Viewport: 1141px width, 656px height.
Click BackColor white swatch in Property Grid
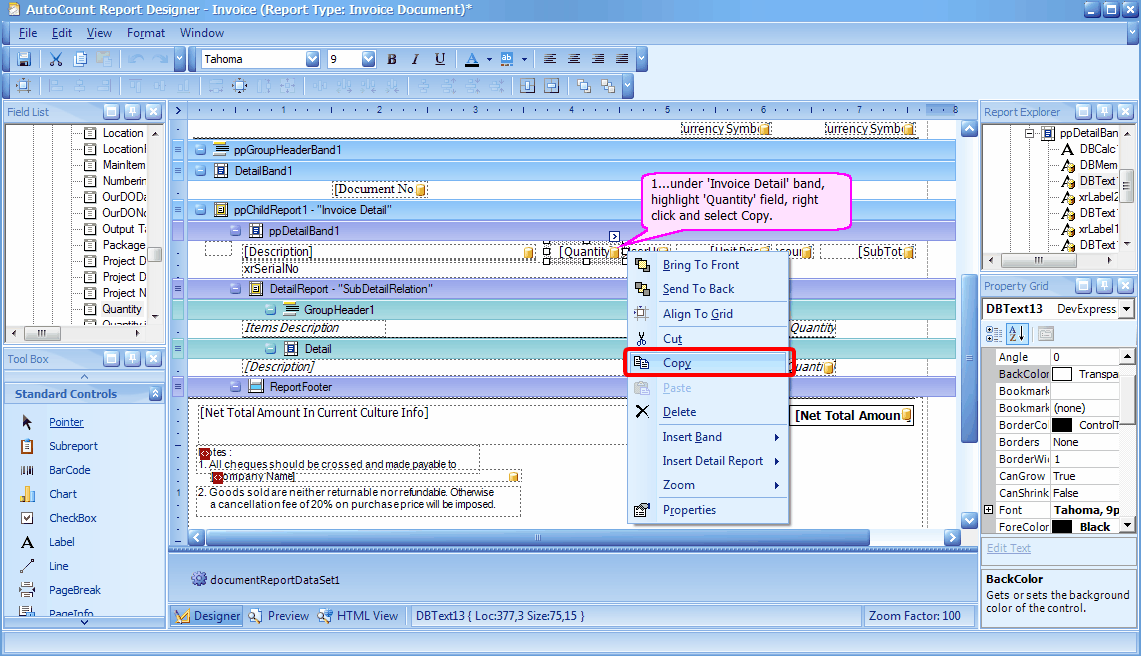[1062, 374]
